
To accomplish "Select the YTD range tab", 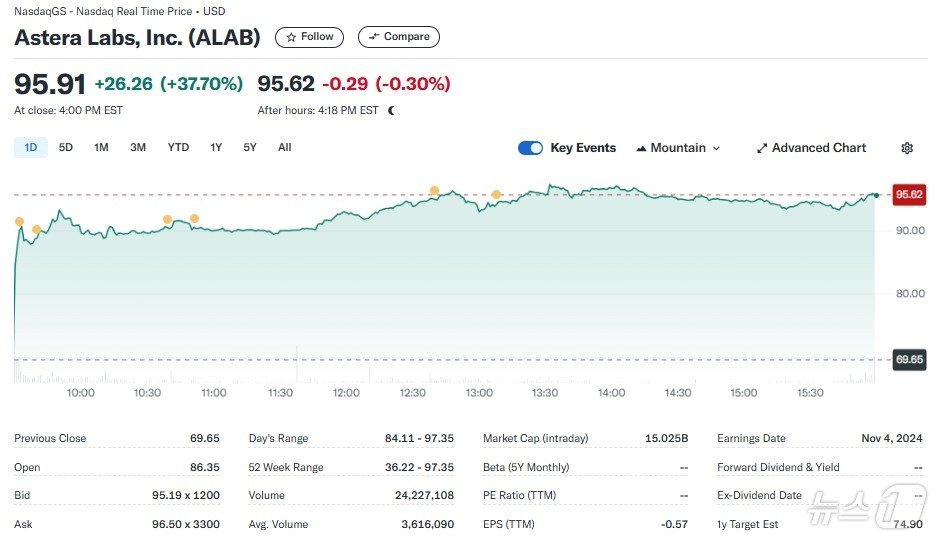I will tap(178, 148).
